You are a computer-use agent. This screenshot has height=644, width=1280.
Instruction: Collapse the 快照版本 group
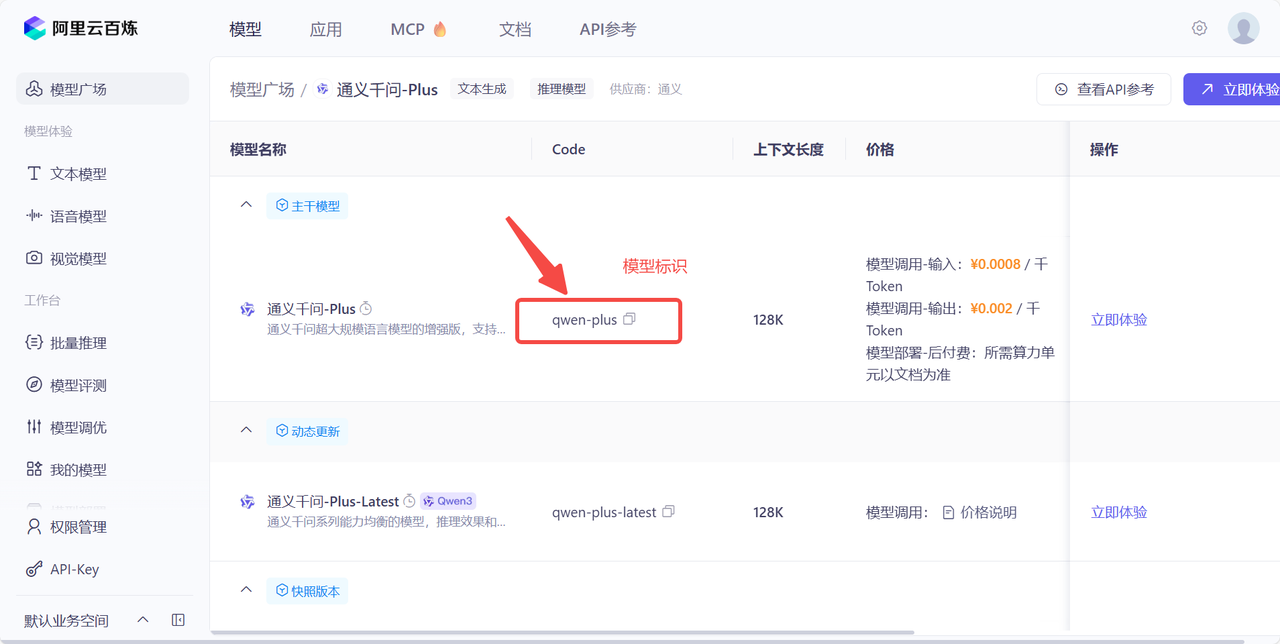[246, 590]
